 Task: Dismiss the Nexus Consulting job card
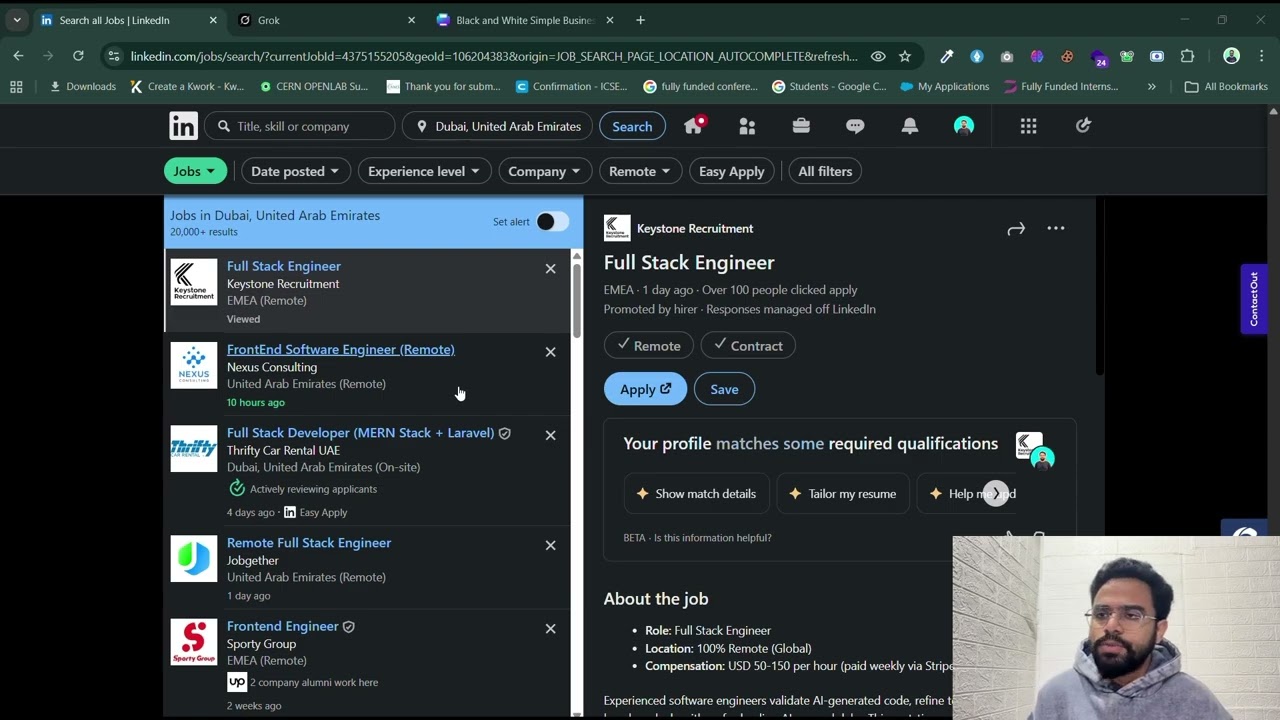point(550,352)
